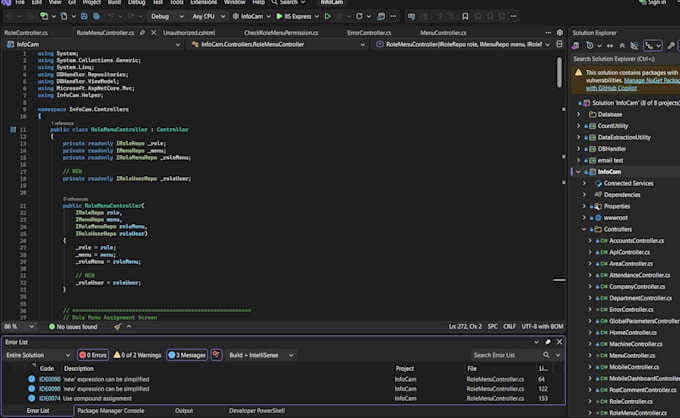The image size is (680, 418).
Task: Click the CRLF line ending indicator
Action: pos(509,327)
